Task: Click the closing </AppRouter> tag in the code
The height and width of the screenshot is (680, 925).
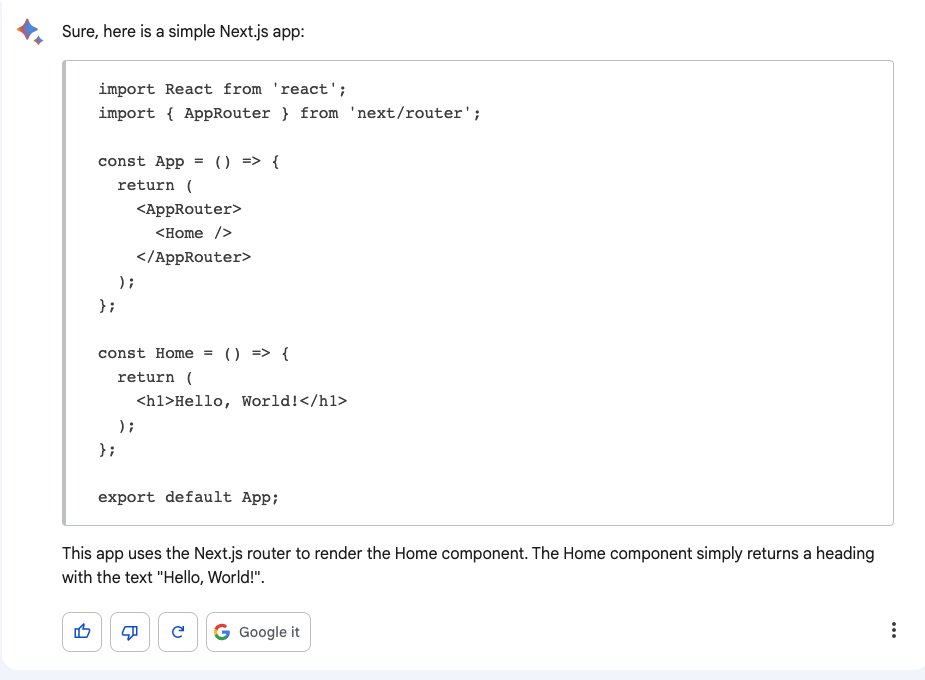Action: [x=193, y=257]
